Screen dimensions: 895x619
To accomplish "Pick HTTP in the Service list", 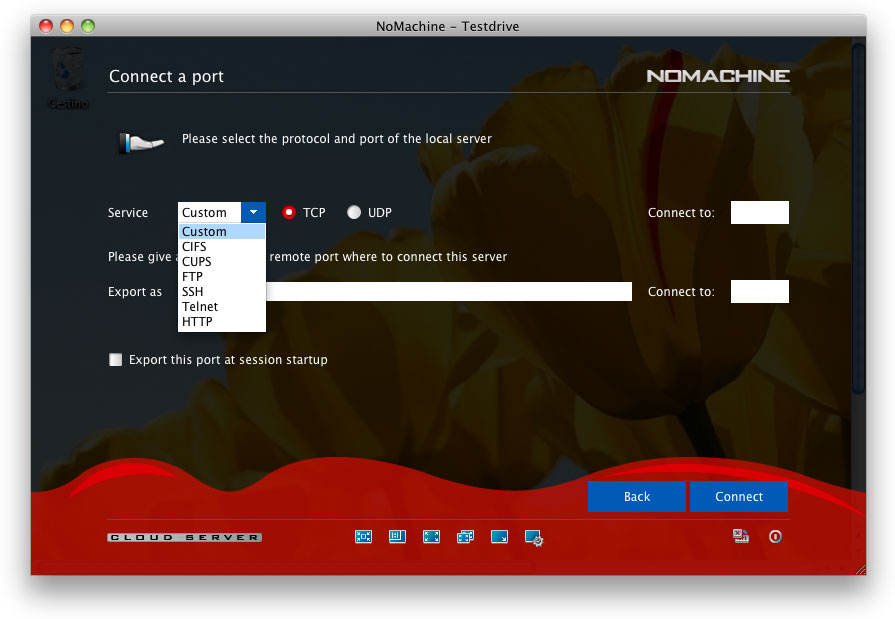I will tap(197, 322).
